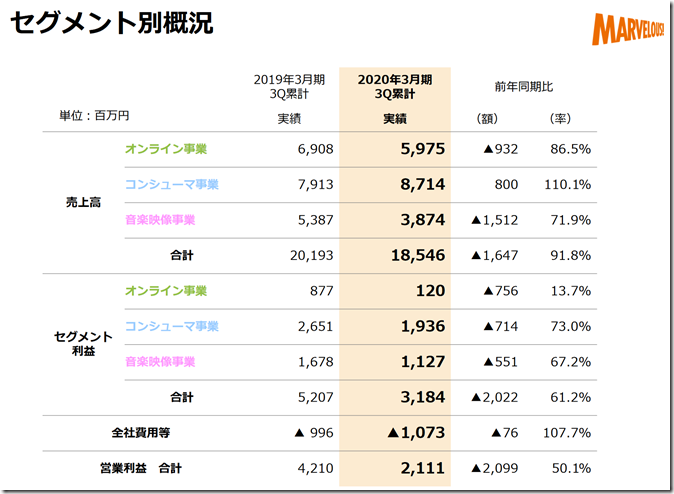This screenshot has height=494, width=674.
Task: Select the 107.7% rate cell
Action: [568, 433]
